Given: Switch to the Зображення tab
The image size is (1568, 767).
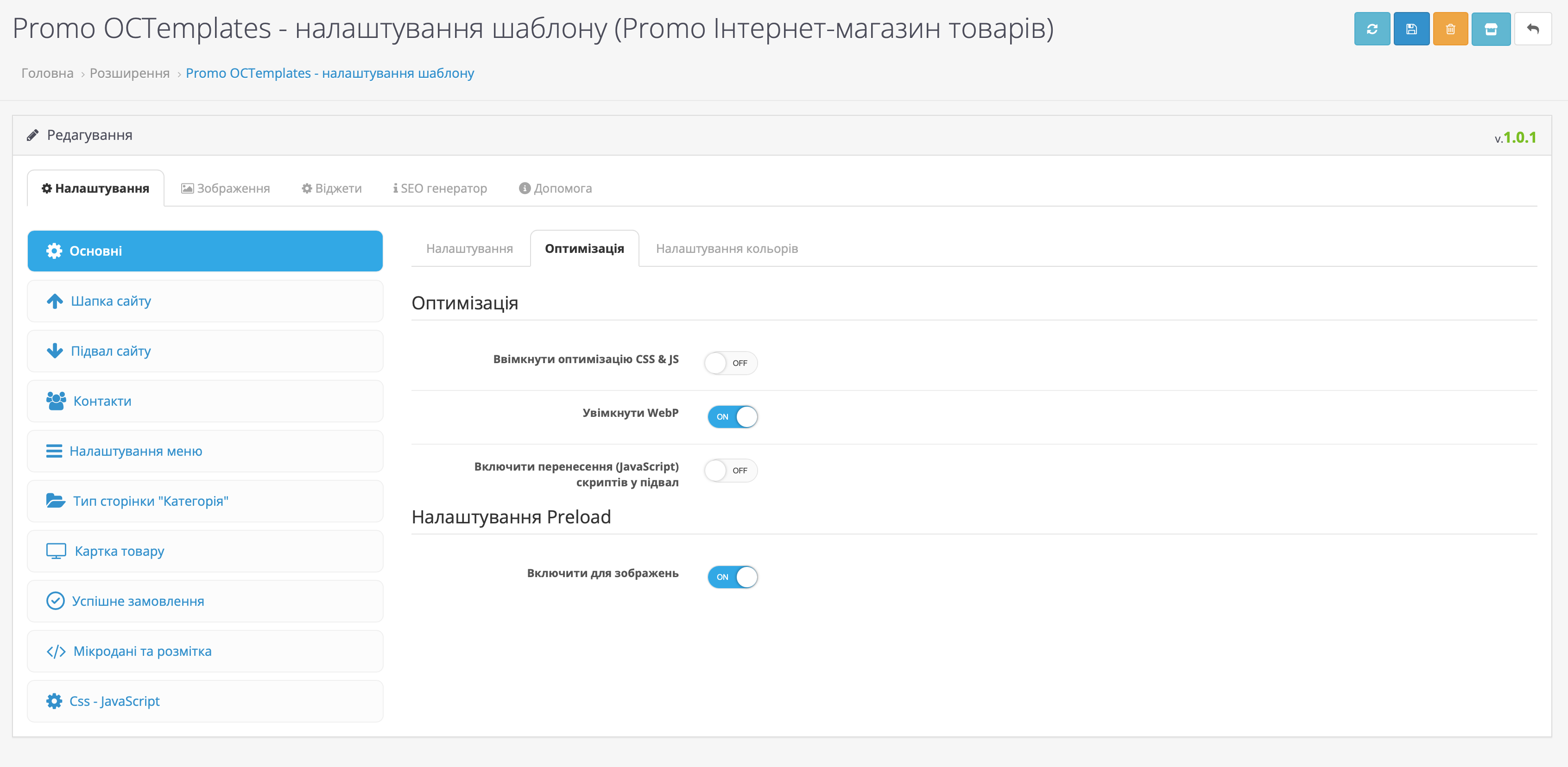Looking at the screenshot, I should click(x=225, y=189).
